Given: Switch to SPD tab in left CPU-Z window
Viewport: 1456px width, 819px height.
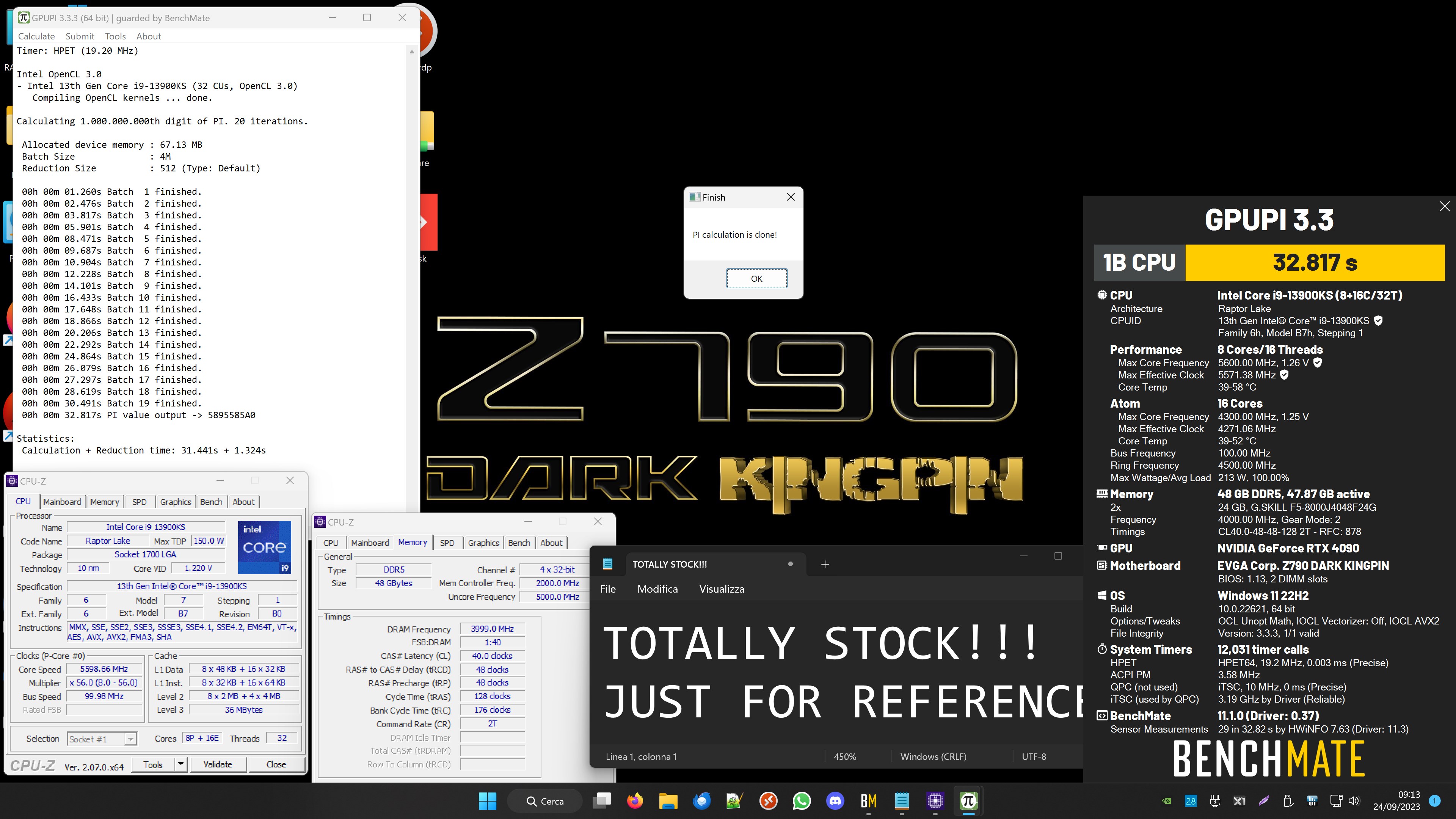Looking at the screenshot, I should click(x=139, y=502).
